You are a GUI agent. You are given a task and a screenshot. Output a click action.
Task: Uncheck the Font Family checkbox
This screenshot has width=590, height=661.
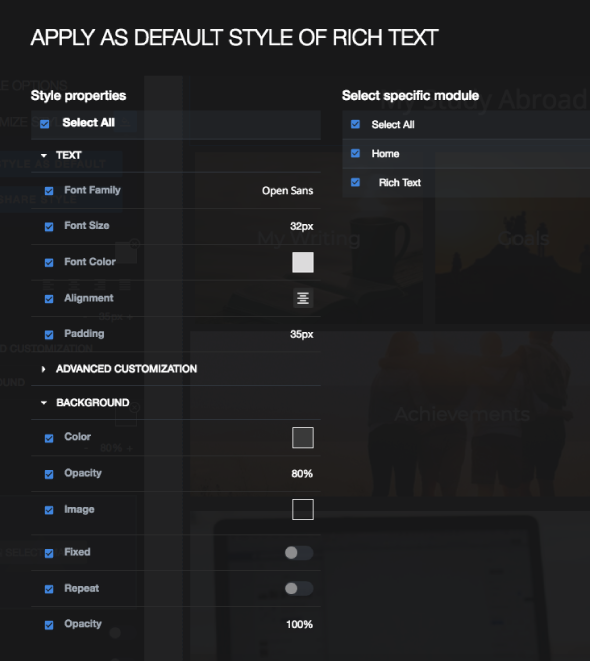pyautogui.click(x=49, y=191)
